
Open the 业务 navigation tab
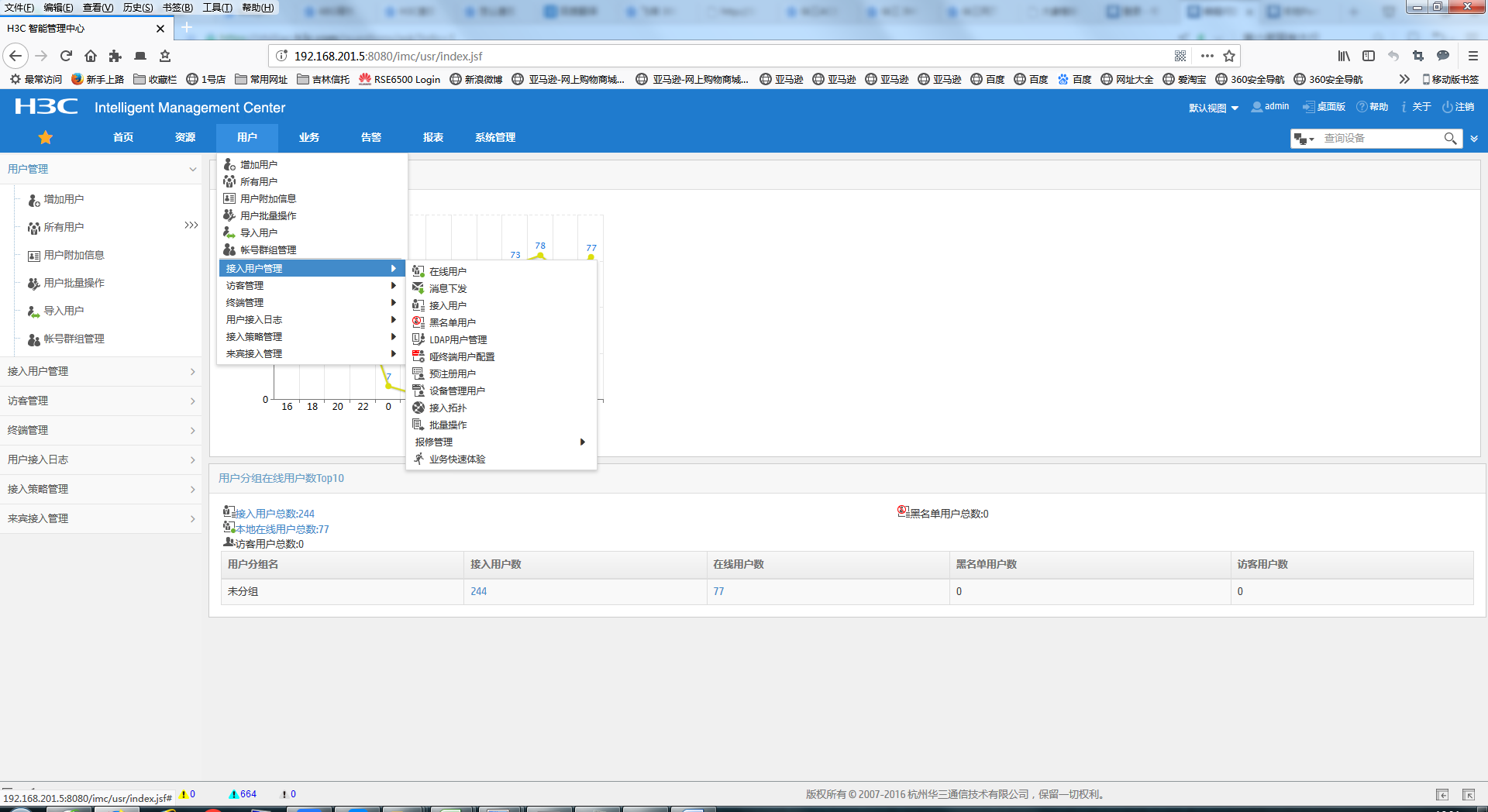coord(309,137)
